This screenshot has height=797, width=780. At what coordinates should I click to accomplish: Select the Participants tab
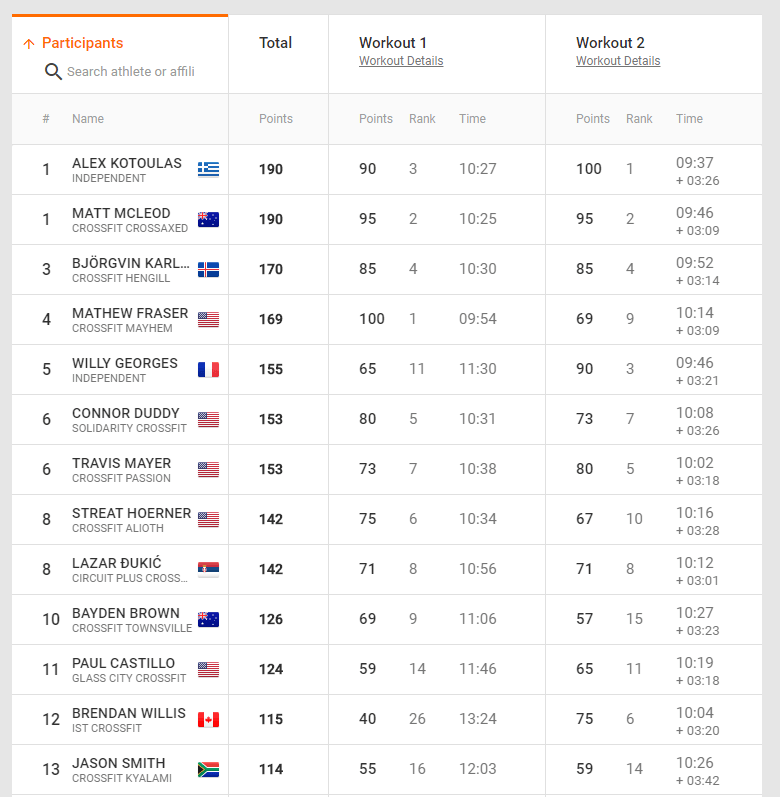point(82,43)
